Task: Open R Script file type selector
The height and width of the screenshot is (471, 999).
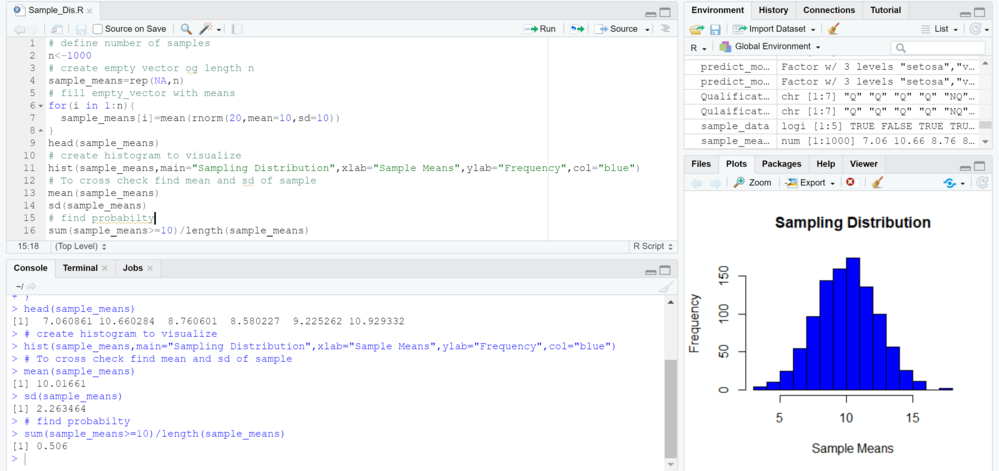Action: [654, 246]
